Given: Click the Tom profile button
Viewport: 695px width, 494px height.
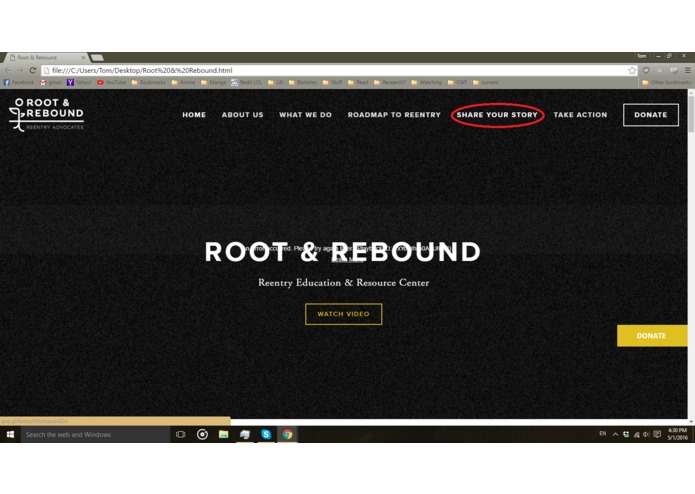Looking at the screenshot, I should pos(641,56).
